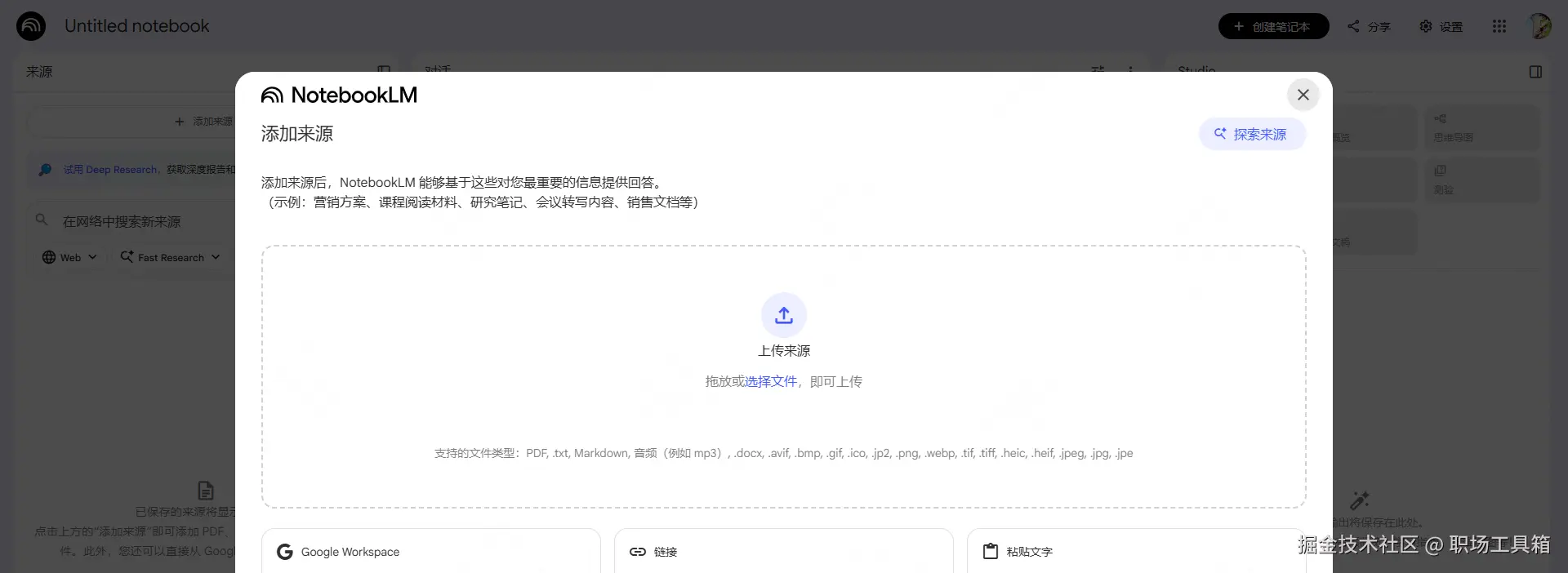Viewport: 1568px width, 573px height.
Task: Click the 添加来源 button in the sources panel
Action: tap(204, 122)
